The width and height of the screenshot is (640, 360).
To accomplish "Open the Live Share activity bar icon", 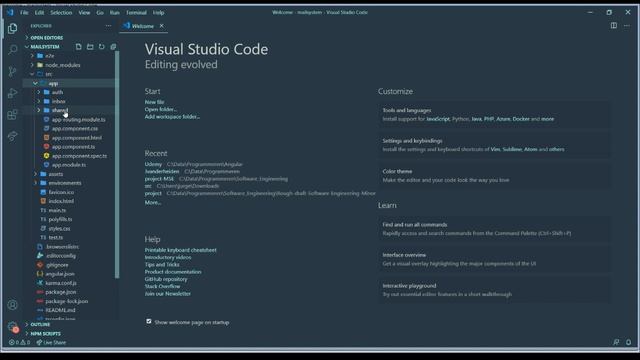I will (12, 136).
